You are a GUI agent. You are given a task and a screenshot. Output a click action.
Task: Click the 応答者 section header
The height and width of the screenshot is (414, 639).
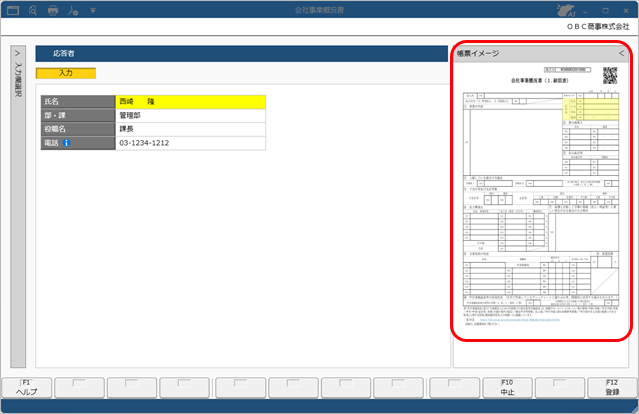[242, 53]
